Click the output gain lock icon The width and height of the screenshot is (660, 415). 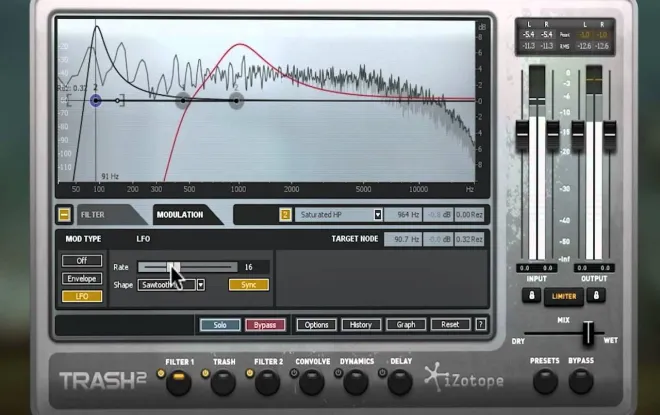596,295
